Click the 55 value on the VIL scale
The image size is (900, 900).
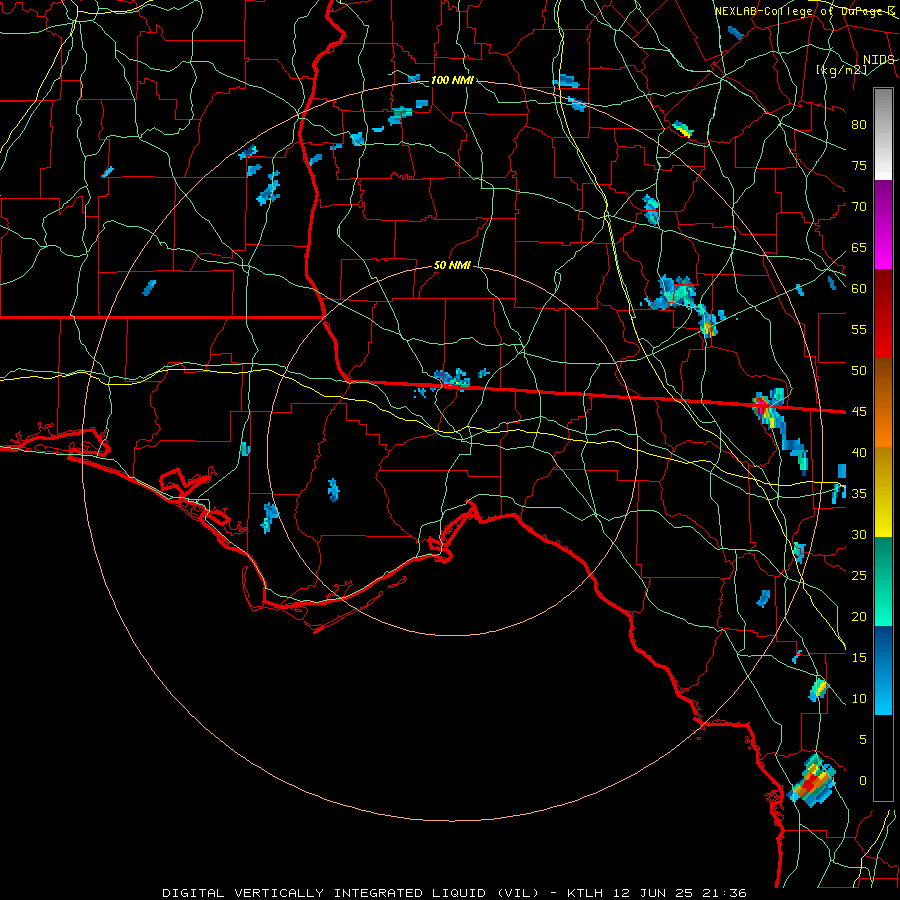pos(859,329)
